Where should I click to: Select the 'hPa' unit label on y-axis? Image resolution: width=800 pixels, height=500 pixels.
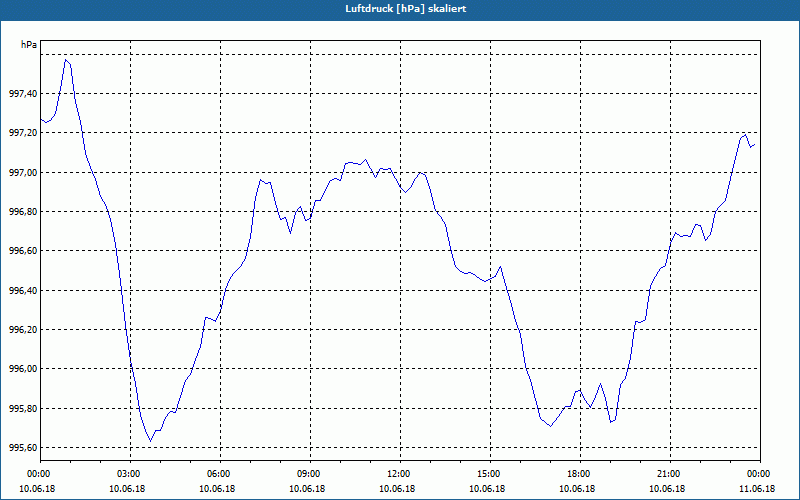(29, 45)
